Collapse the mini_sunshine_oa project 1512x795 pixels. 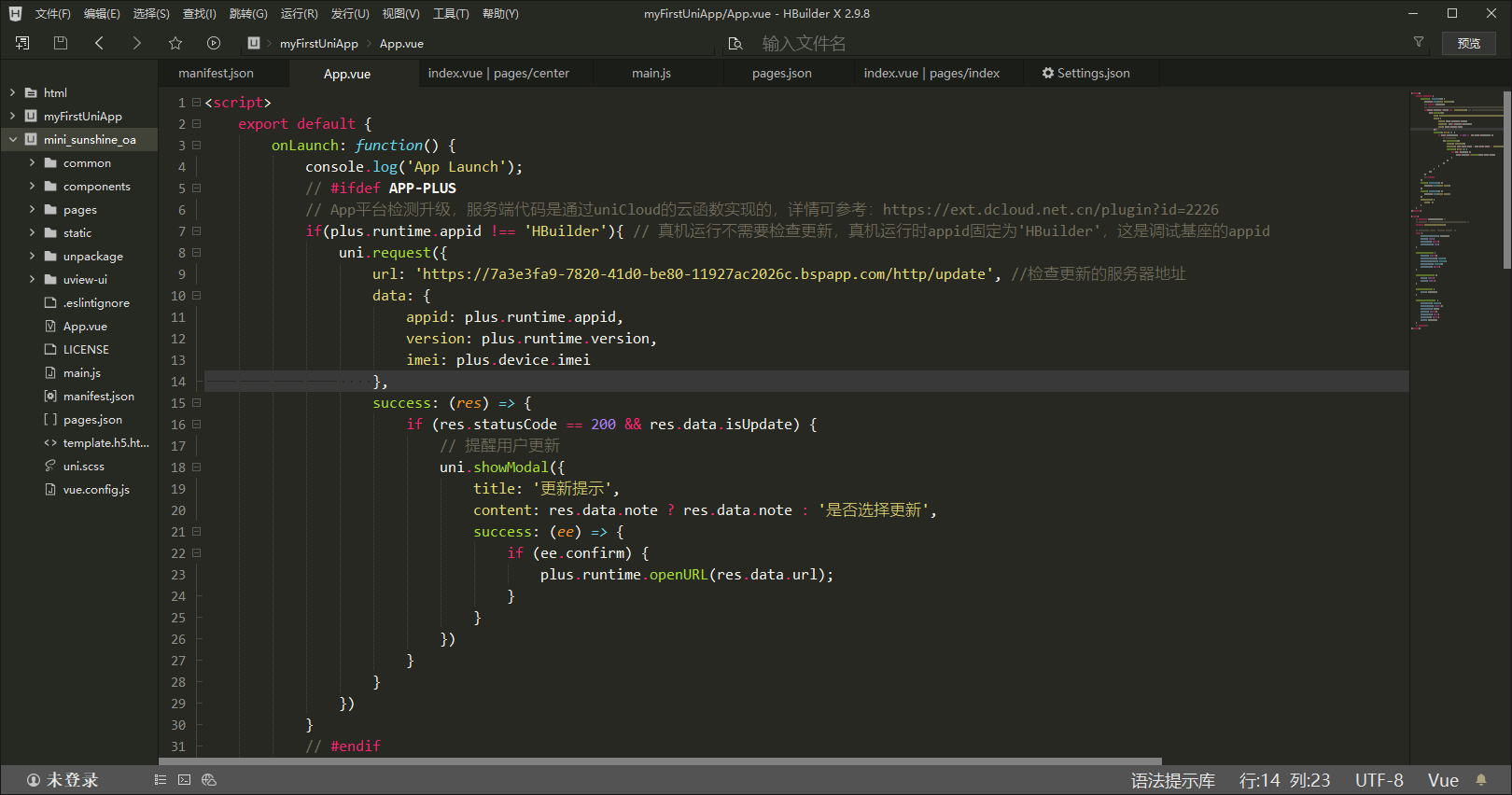(12, 139)
